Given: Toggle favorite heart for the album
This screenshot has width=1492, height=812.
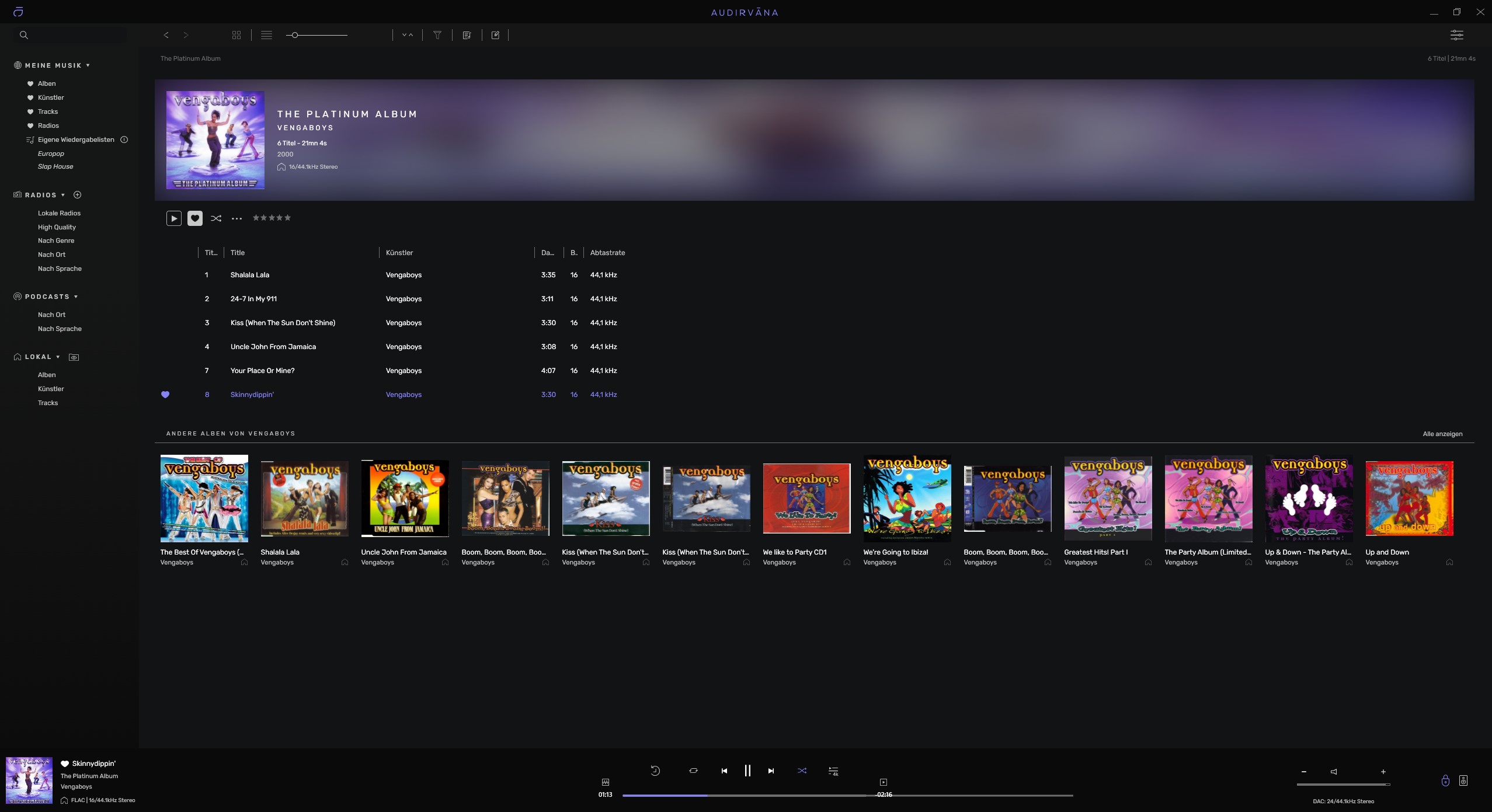Looking at the screenshot, I should click(195, 218).
